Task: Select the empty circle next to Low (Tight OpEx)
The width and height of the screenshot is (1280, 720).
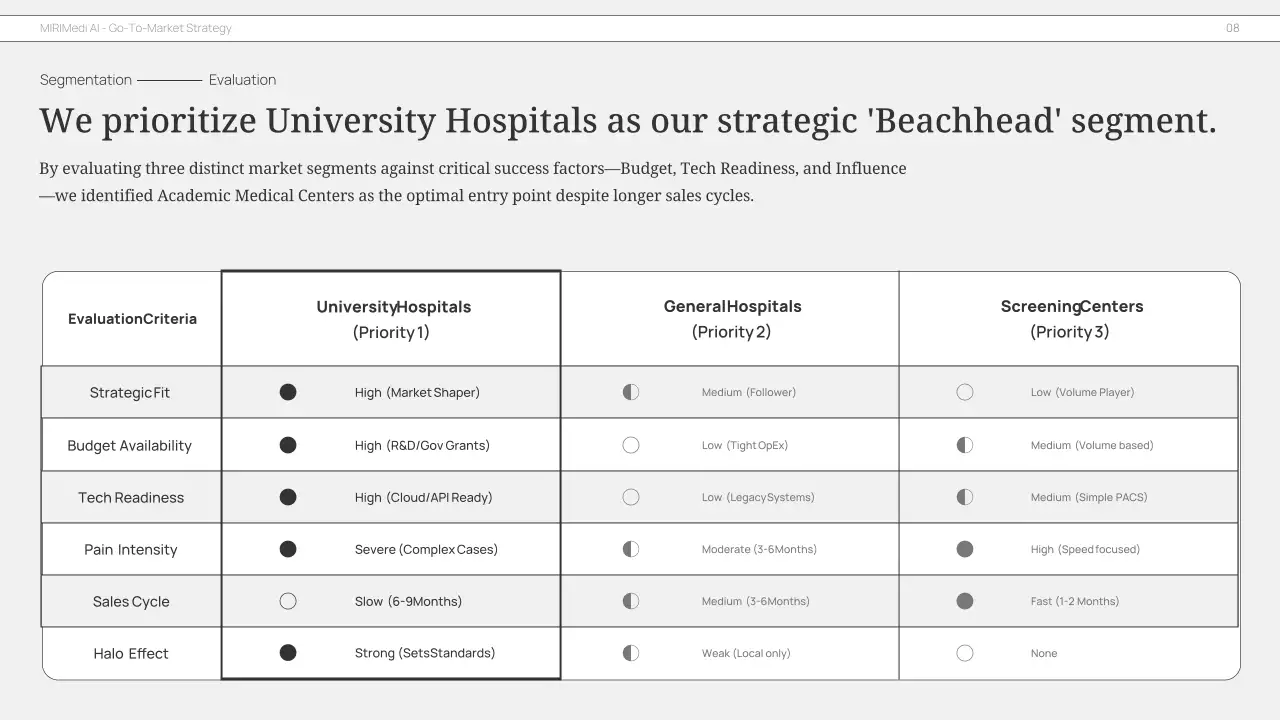Action: coord(631,445)
